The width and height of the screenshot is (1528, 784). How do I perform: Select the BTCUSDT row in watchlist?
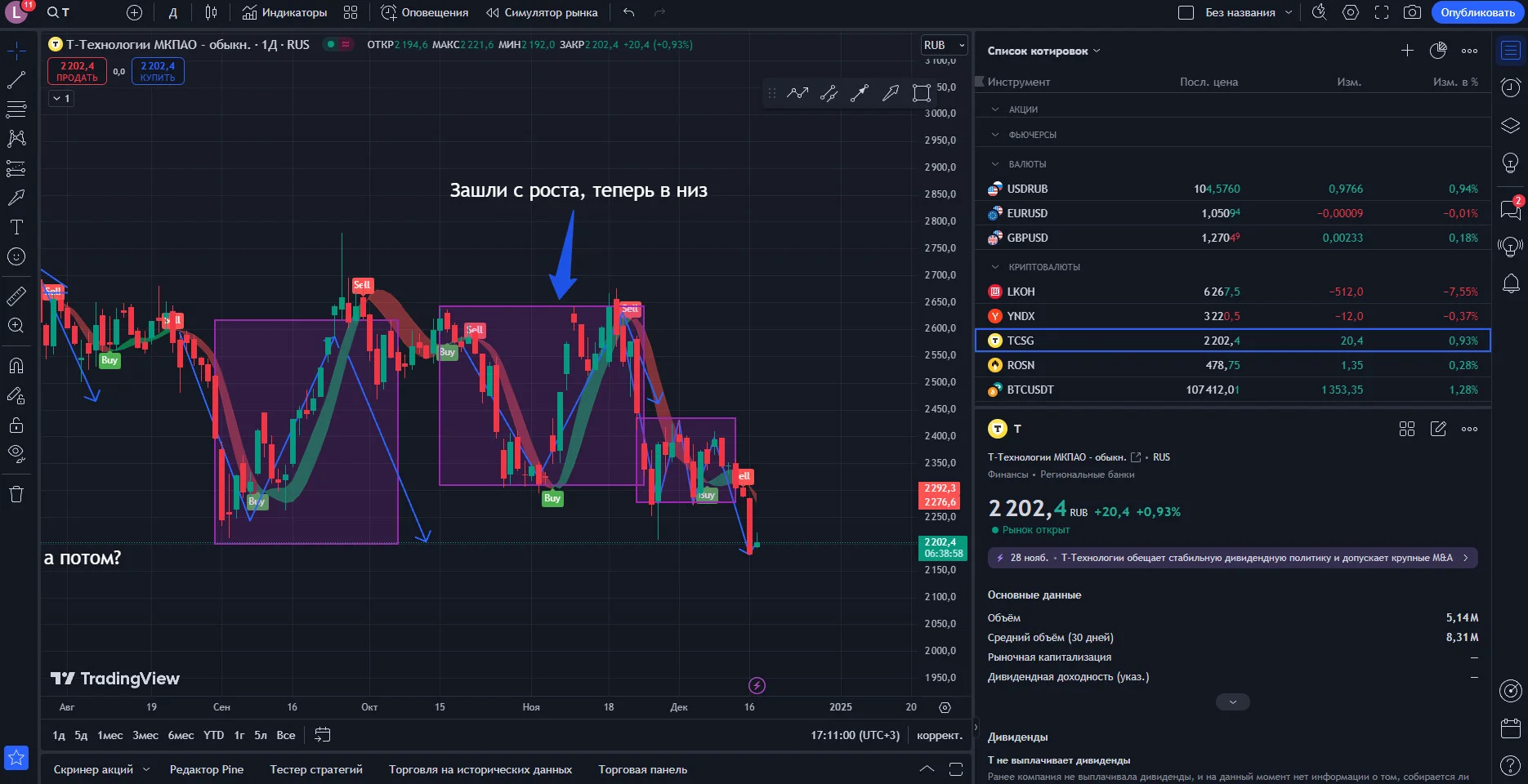click(1232, 390)
